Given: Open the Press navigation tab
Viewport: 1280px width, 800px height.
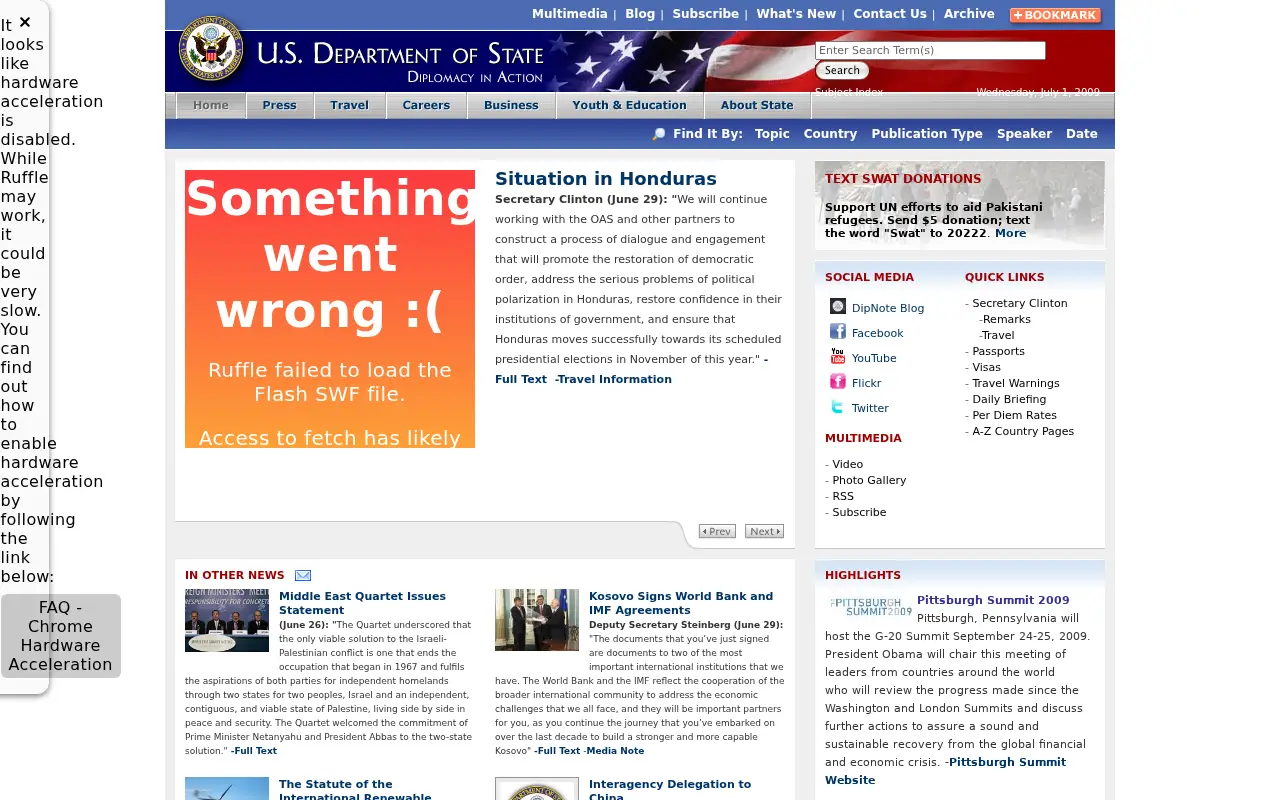Looking at the screenshot, I should [280, 105].
